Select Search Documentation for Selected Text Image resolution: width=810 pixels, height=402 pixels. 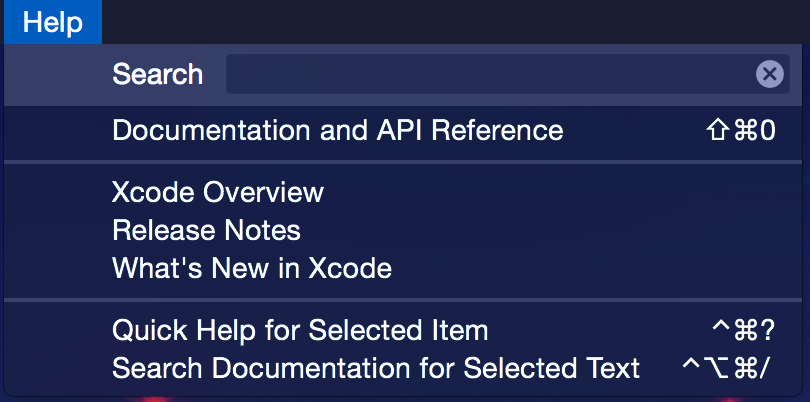click(x=376, y=368)
